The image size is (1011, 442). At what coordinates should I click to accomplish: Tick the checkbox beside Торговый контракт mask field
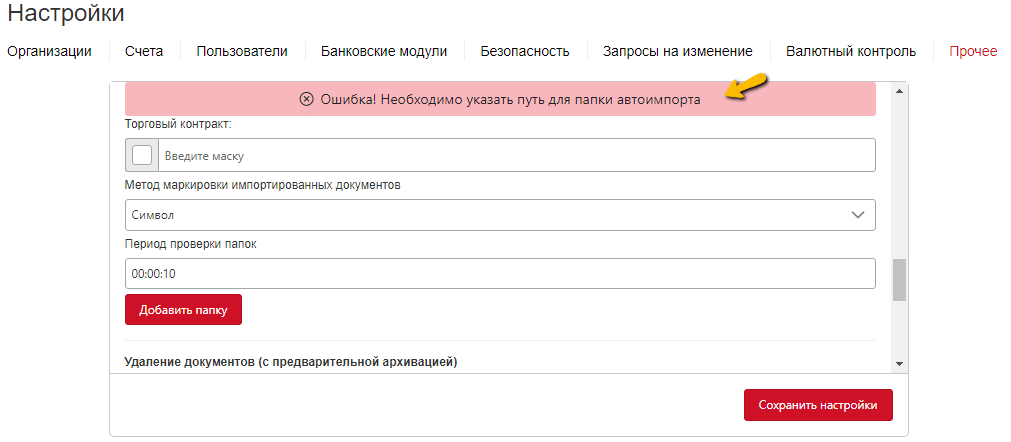coord(142,155)
